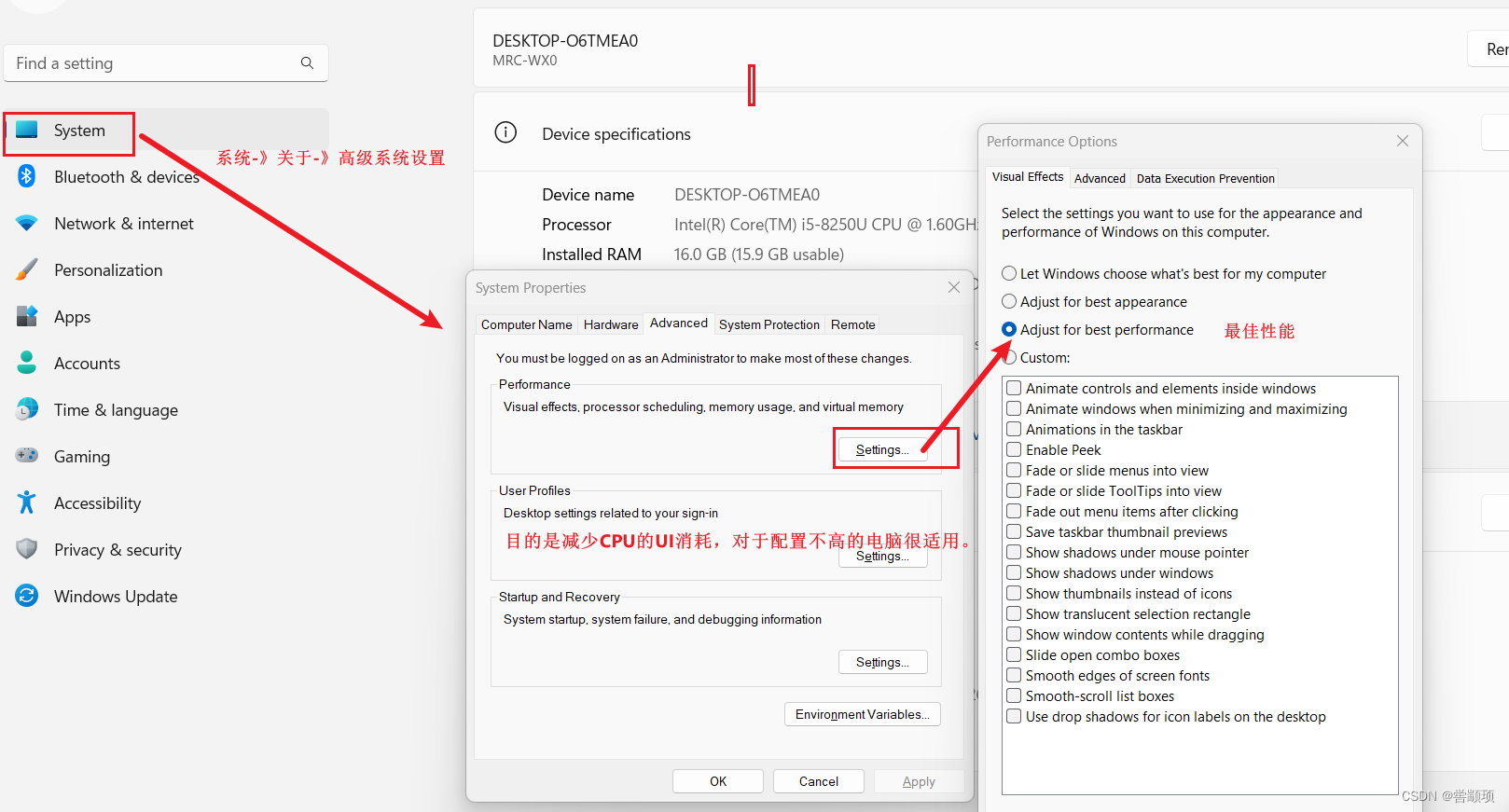Check Show translucent selection rectangle
Screen dimensions: 1509x812
1014,613
